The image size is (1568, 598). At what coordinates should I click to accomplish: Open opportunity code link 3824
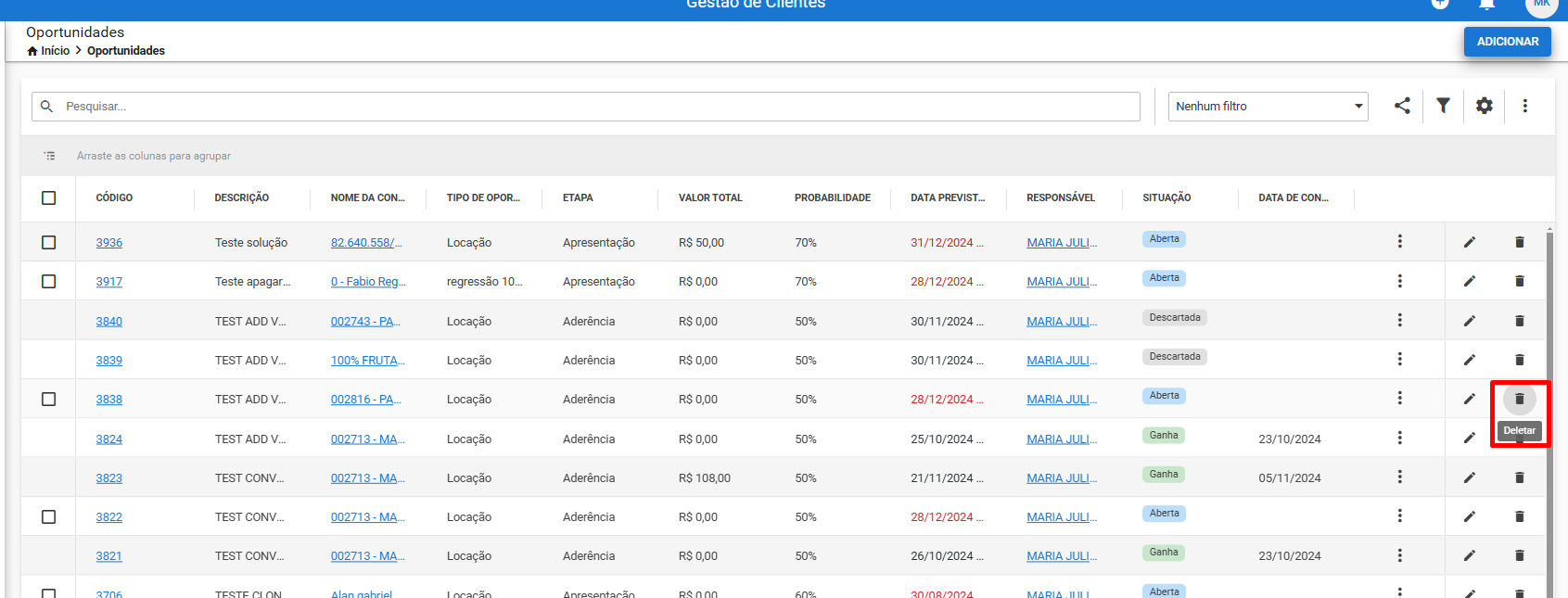point(109,439)
